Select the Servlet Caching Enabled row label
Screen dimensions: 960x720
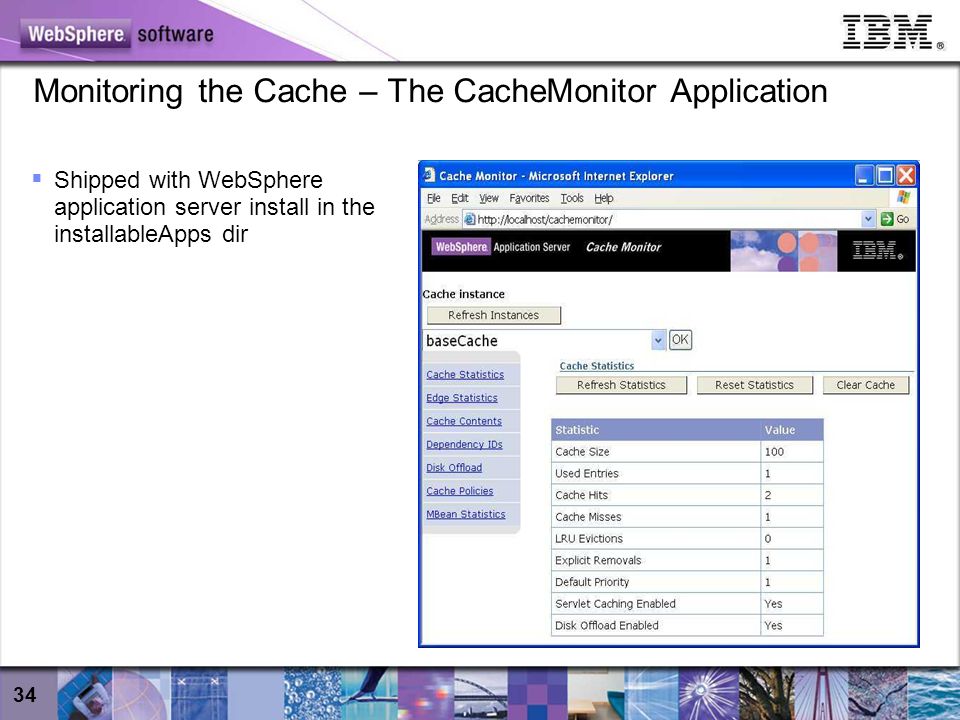point(615,604)
